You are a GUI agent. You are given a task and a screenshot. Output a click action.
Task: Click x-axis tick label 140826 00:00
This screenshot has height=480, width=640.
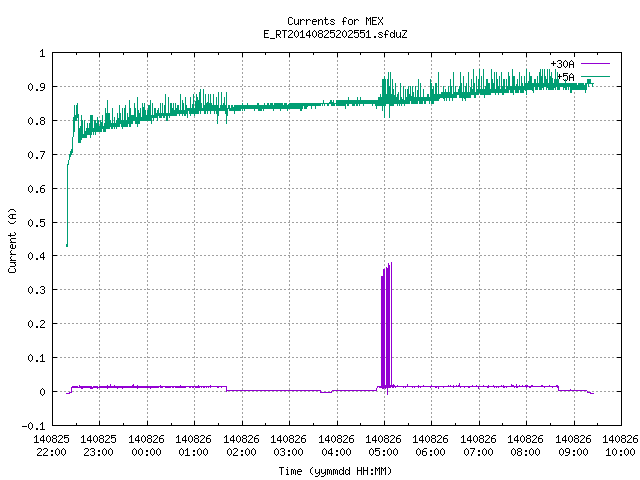point(146,446)
